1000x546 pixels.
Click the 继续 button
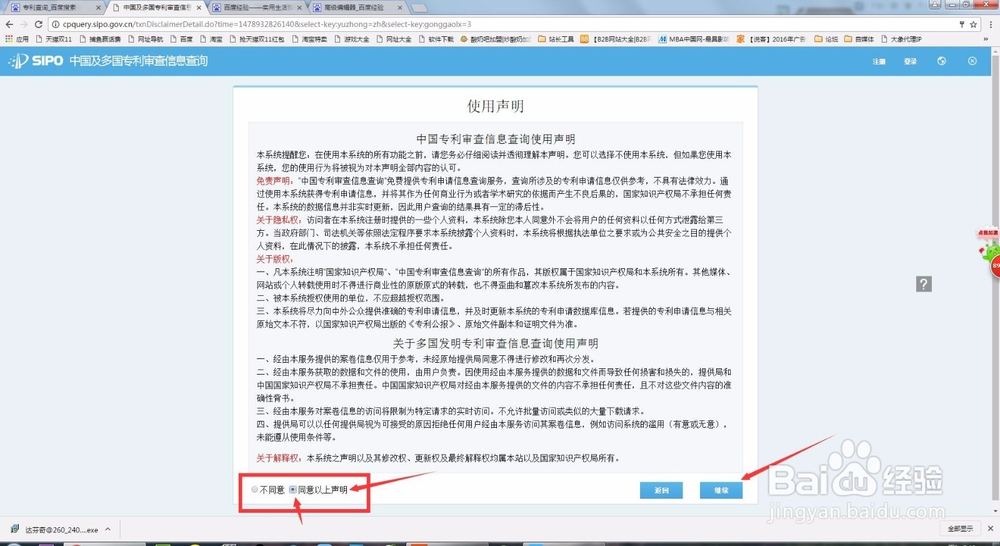click(x=721, y=490)
